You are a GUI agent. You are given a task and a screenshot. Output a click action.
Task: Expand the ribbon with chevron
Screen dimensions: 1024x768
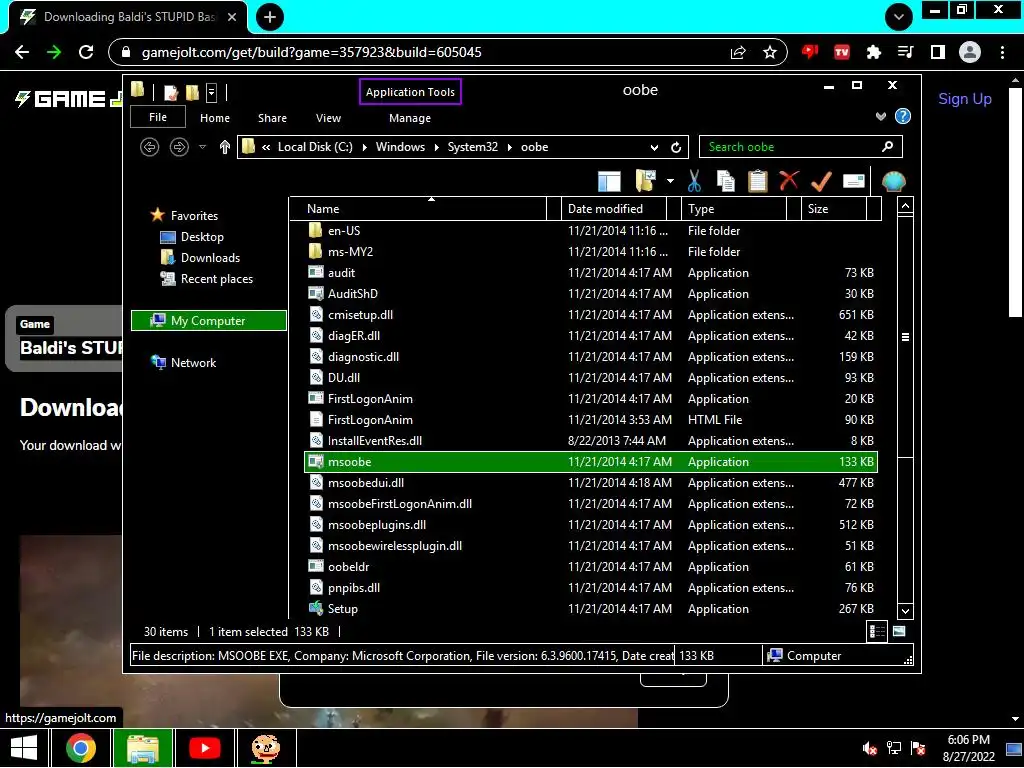click(881, 116)
